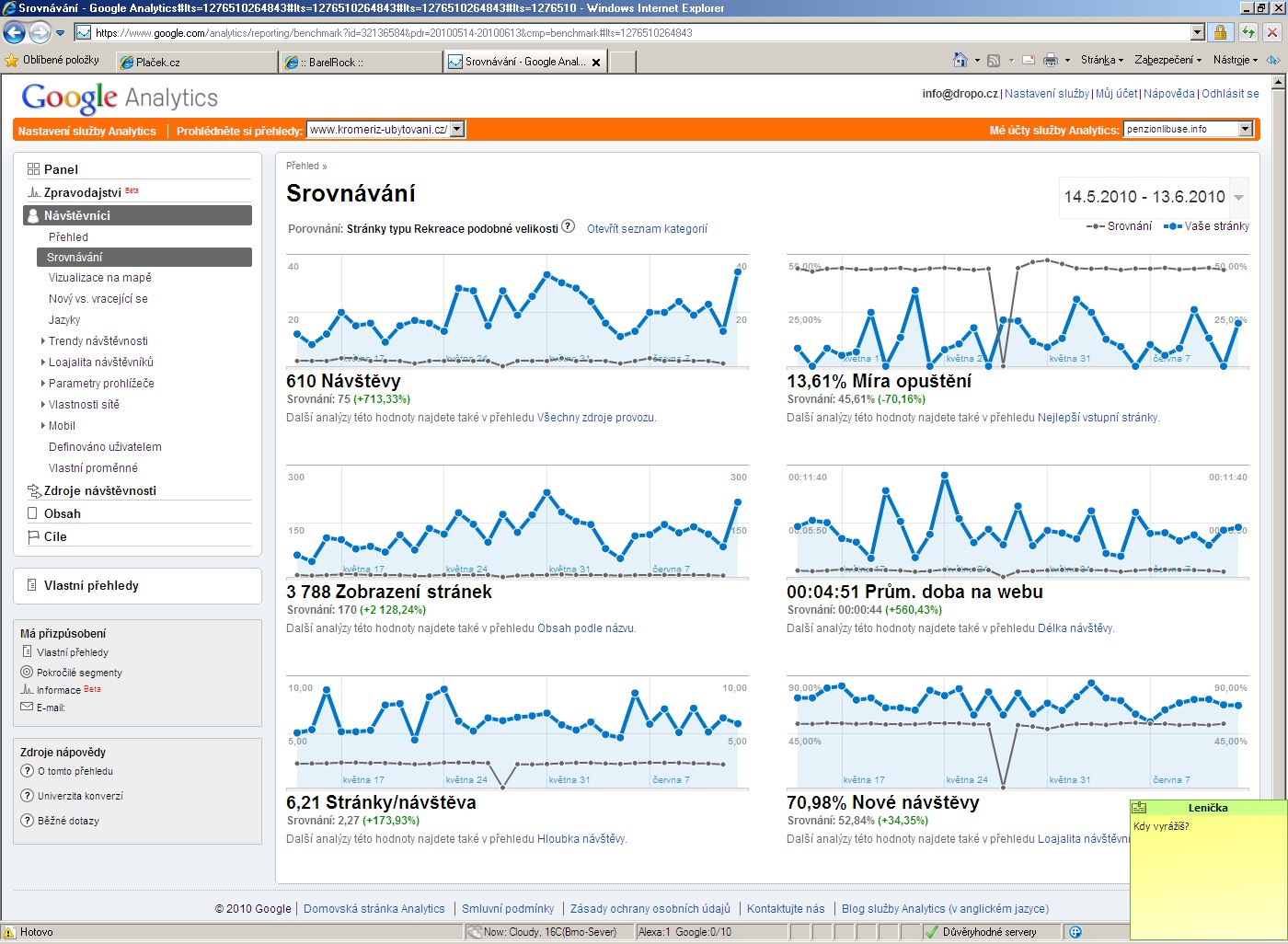Go back with the browser Back arrow
Image resolution: width=1288 pixels, height=944 pixels.
[14, 33]
